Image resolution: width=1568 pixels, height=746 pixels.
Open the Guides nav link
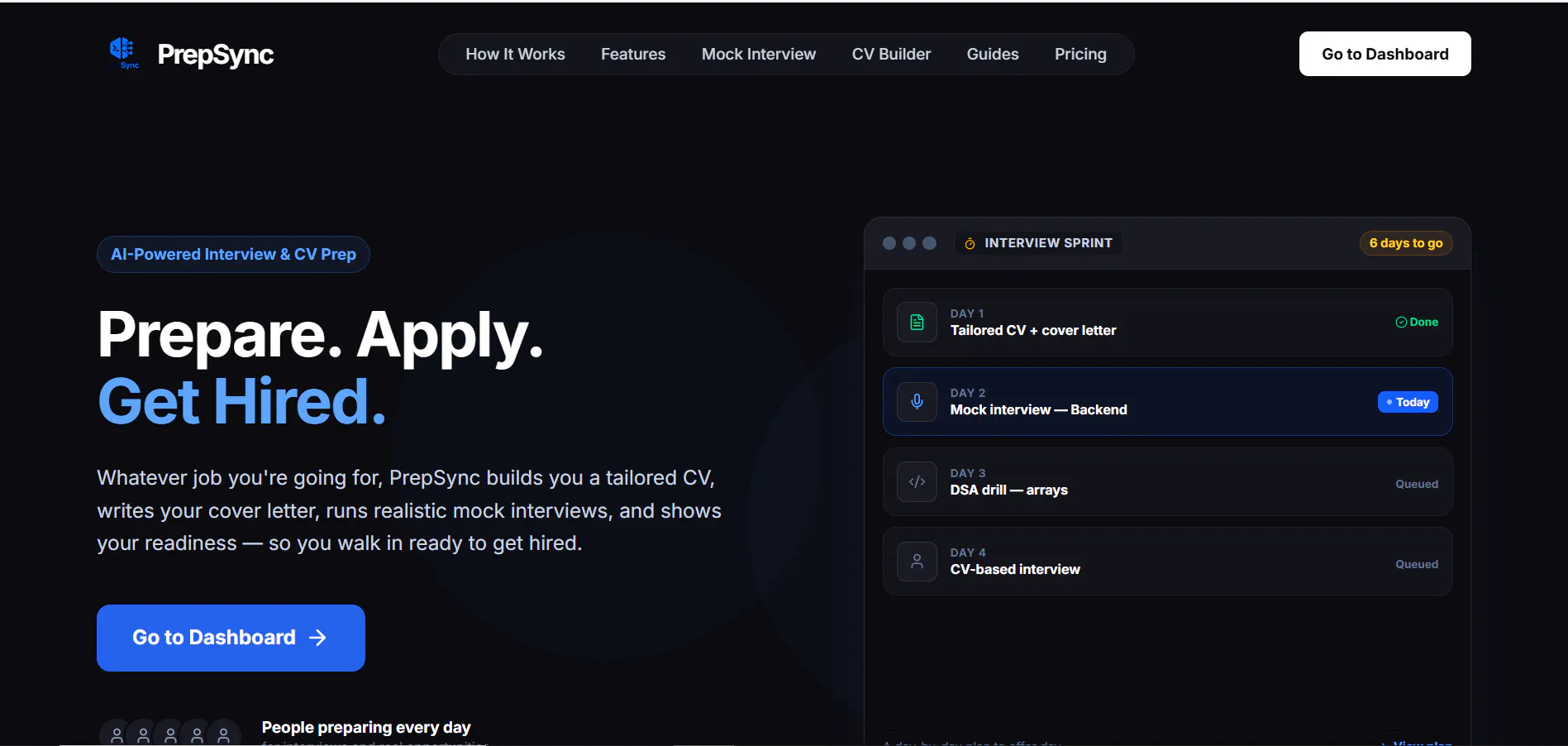(993, 54)
